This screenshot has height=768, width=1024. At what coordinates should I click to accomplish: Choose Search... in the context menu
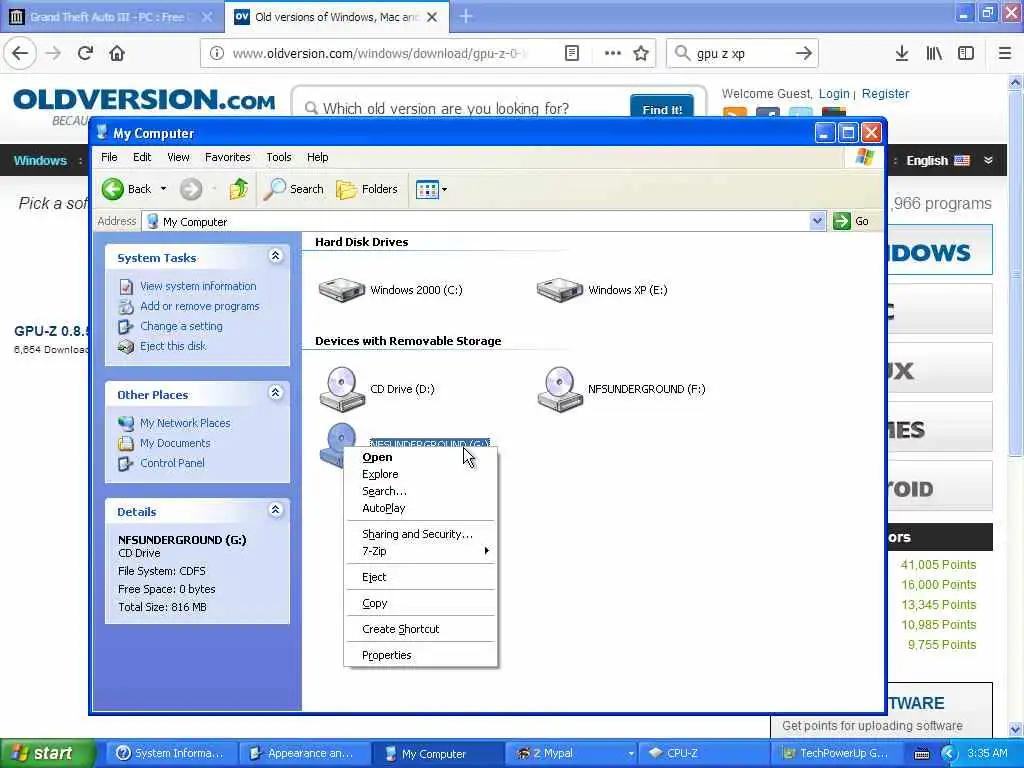(x=421, y=491)
